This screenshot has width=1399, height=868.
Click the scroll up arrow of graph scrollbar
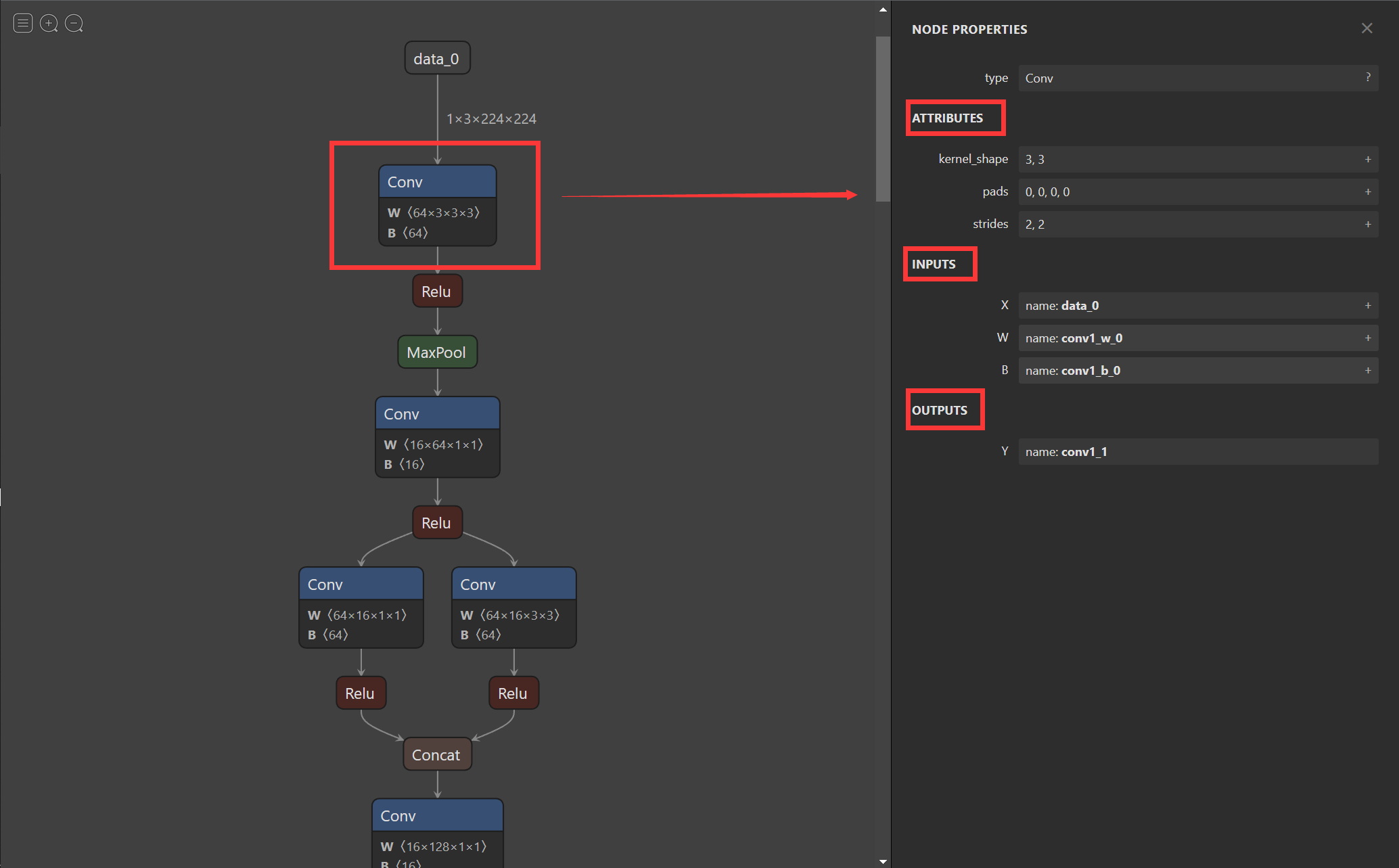point(883,9)
